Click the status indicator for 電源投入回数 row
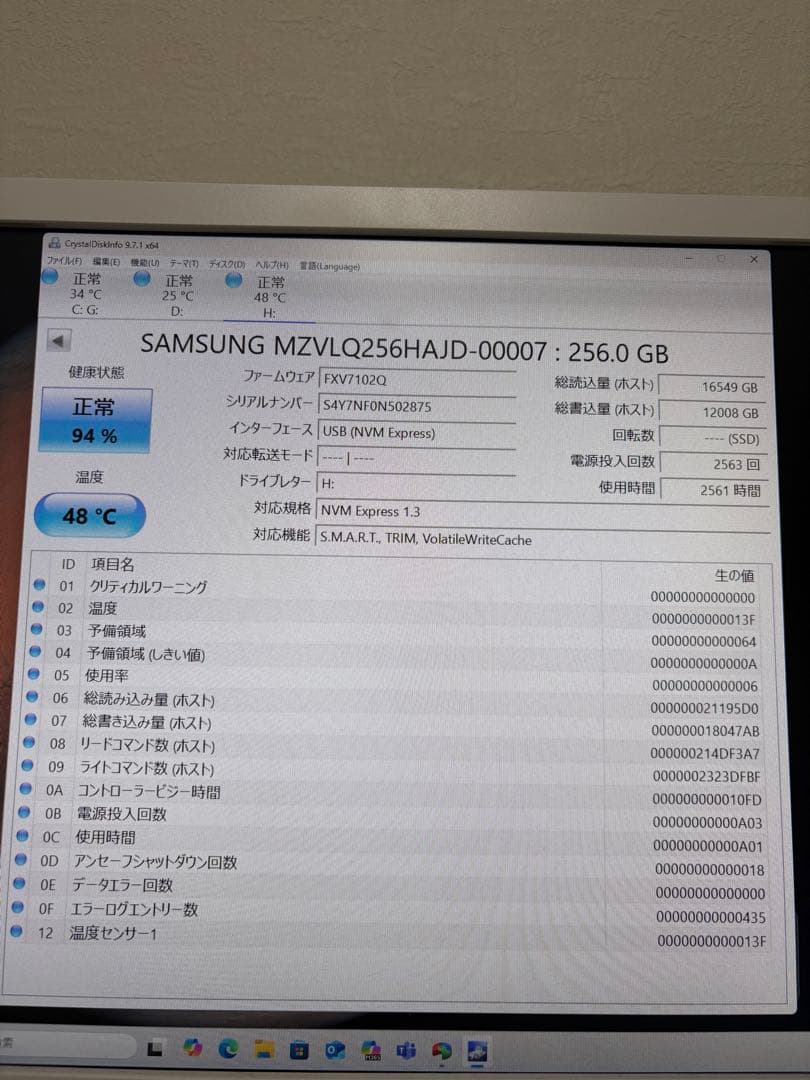 (23, 814)
